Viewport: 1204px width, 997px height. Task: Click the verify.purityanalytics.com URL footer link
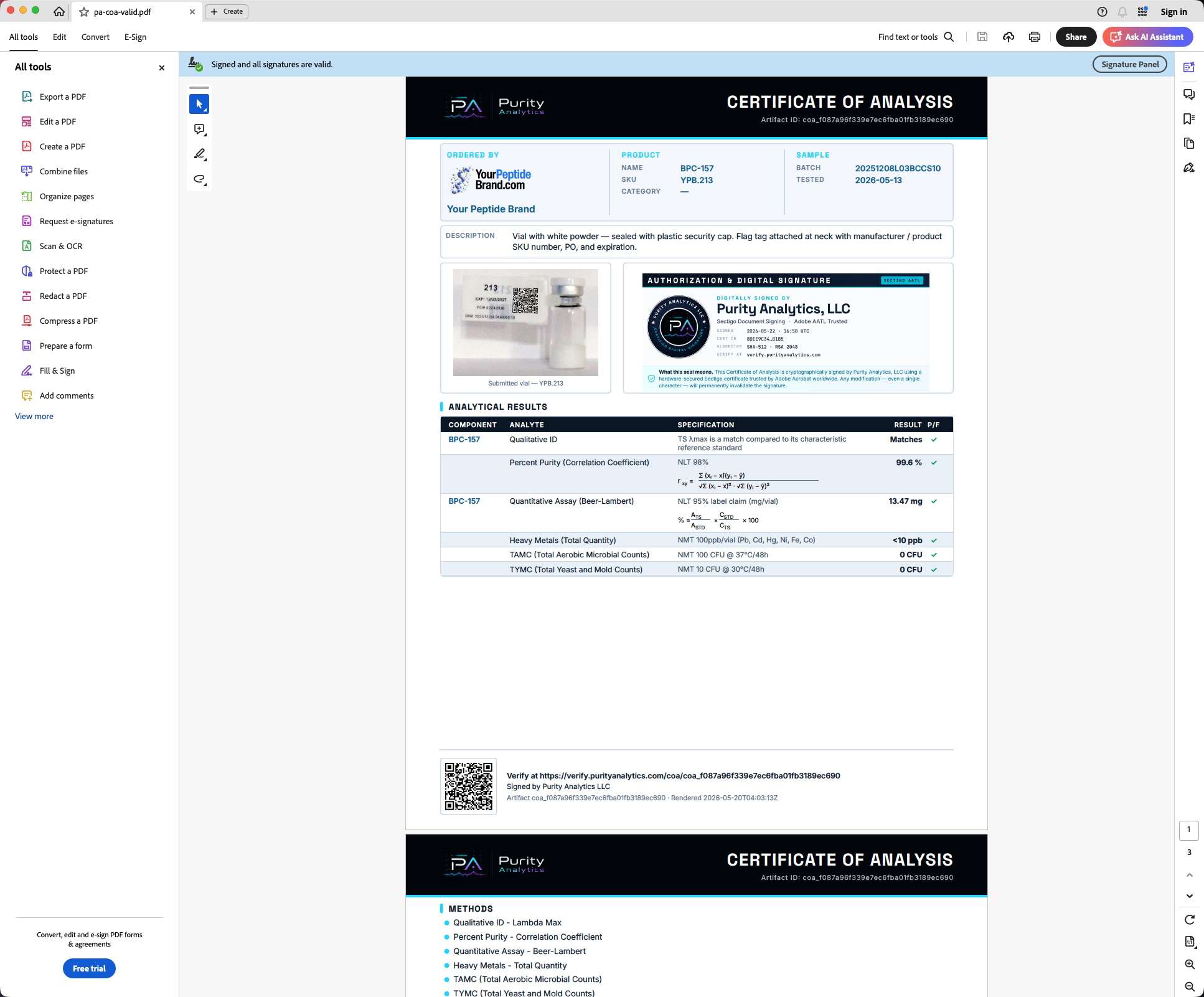(x=690, y=776)
